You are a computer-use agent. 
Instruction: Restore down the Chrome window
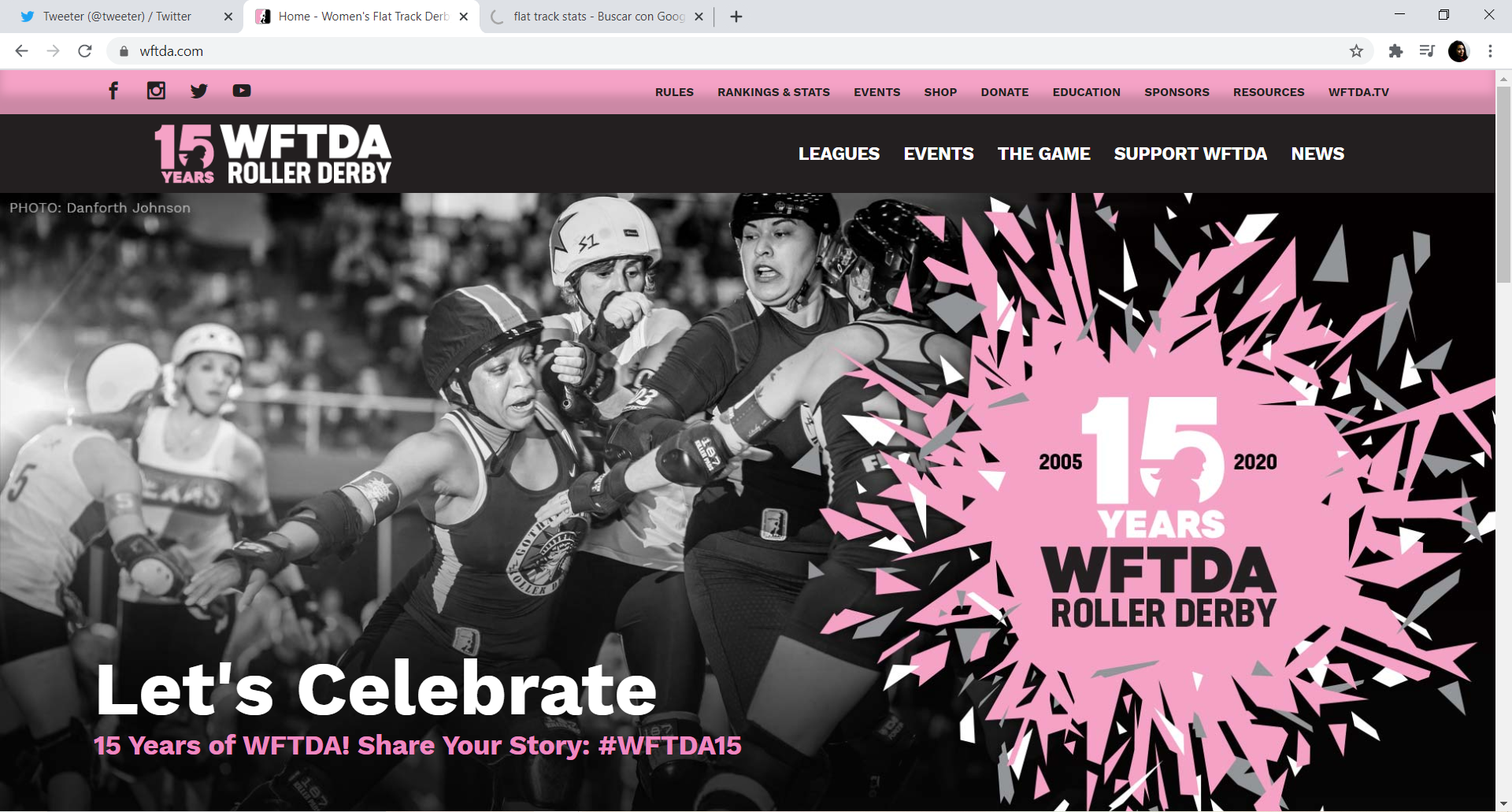pos(1443,15)
